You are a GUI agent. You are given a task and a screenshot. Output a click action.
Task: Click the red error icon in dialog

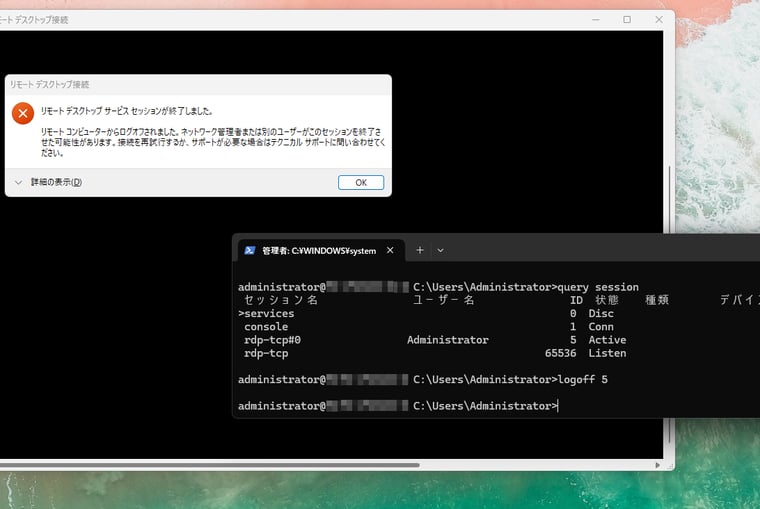[x=23, y=113]
